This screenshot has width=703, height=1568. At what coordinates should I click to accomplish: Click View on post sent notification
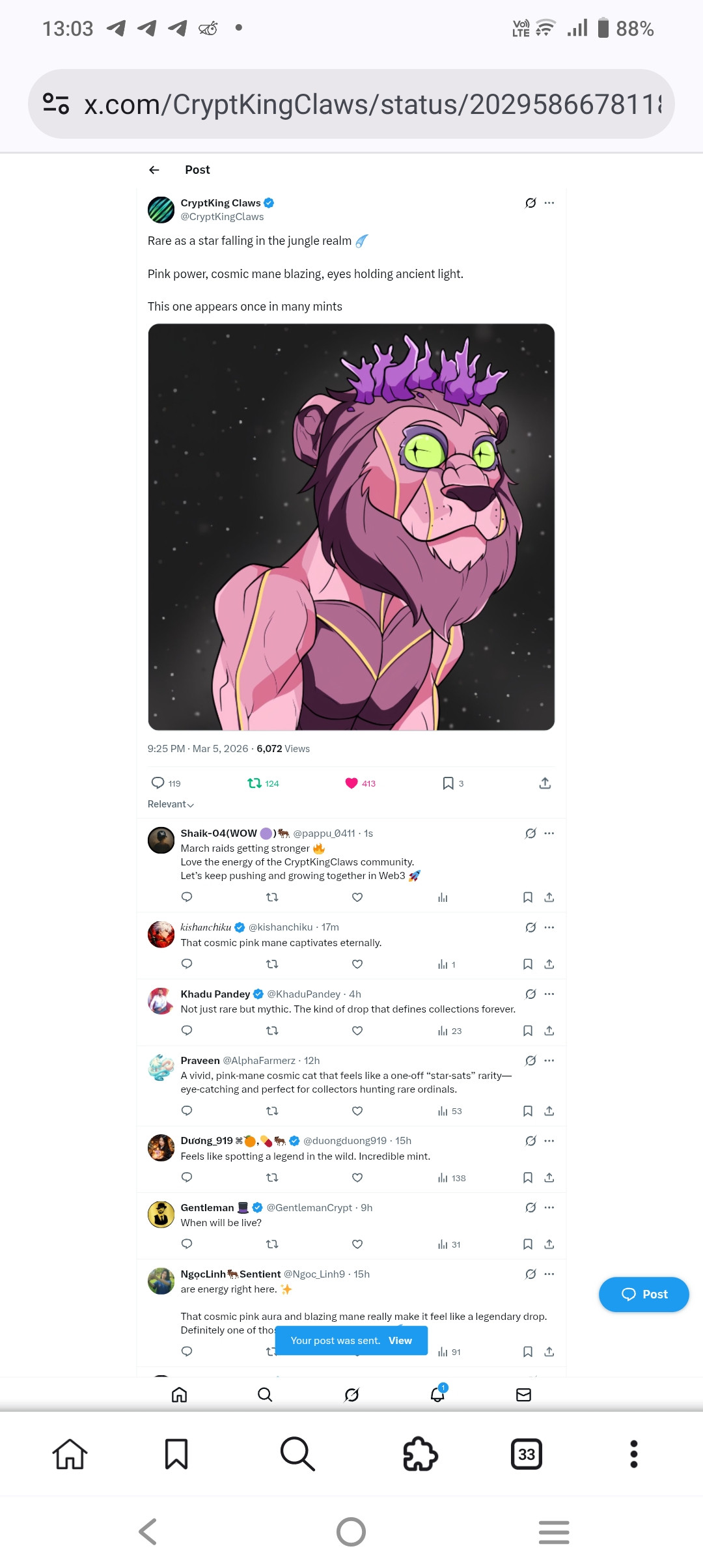click(400, 1340)
